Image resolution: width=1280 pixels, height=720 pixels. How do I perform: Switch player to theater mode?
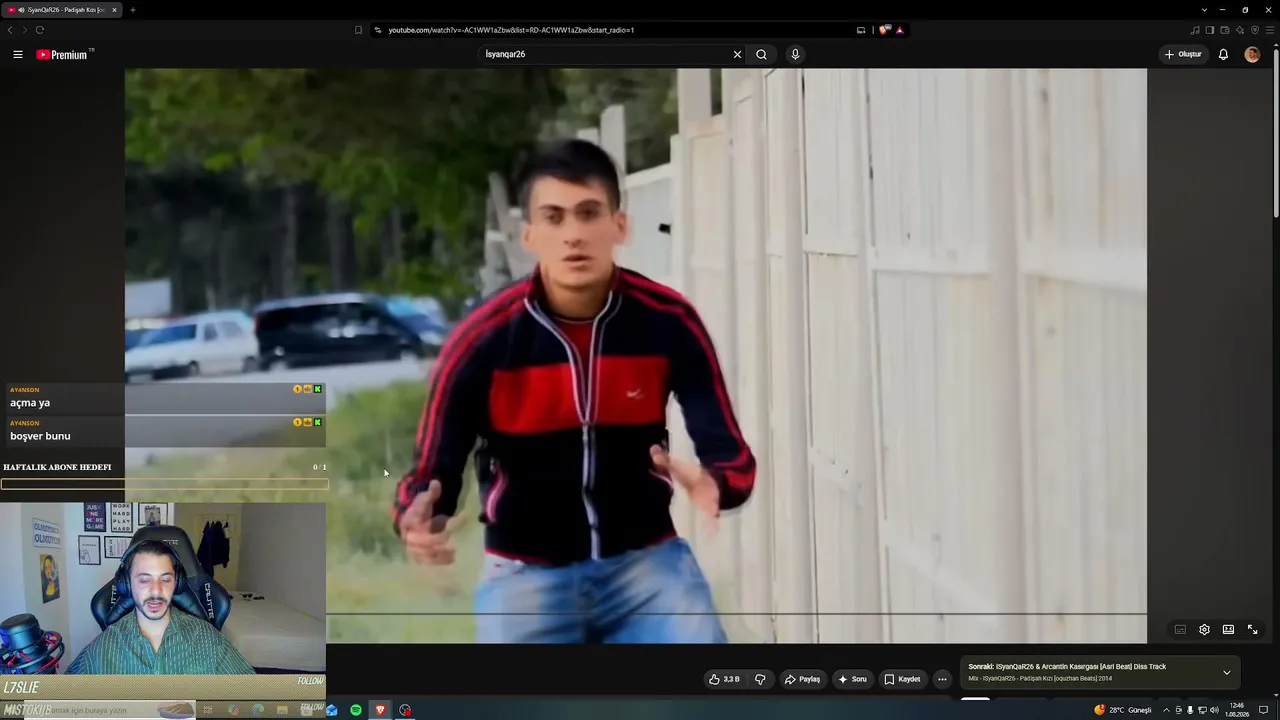pos(1228,630)
